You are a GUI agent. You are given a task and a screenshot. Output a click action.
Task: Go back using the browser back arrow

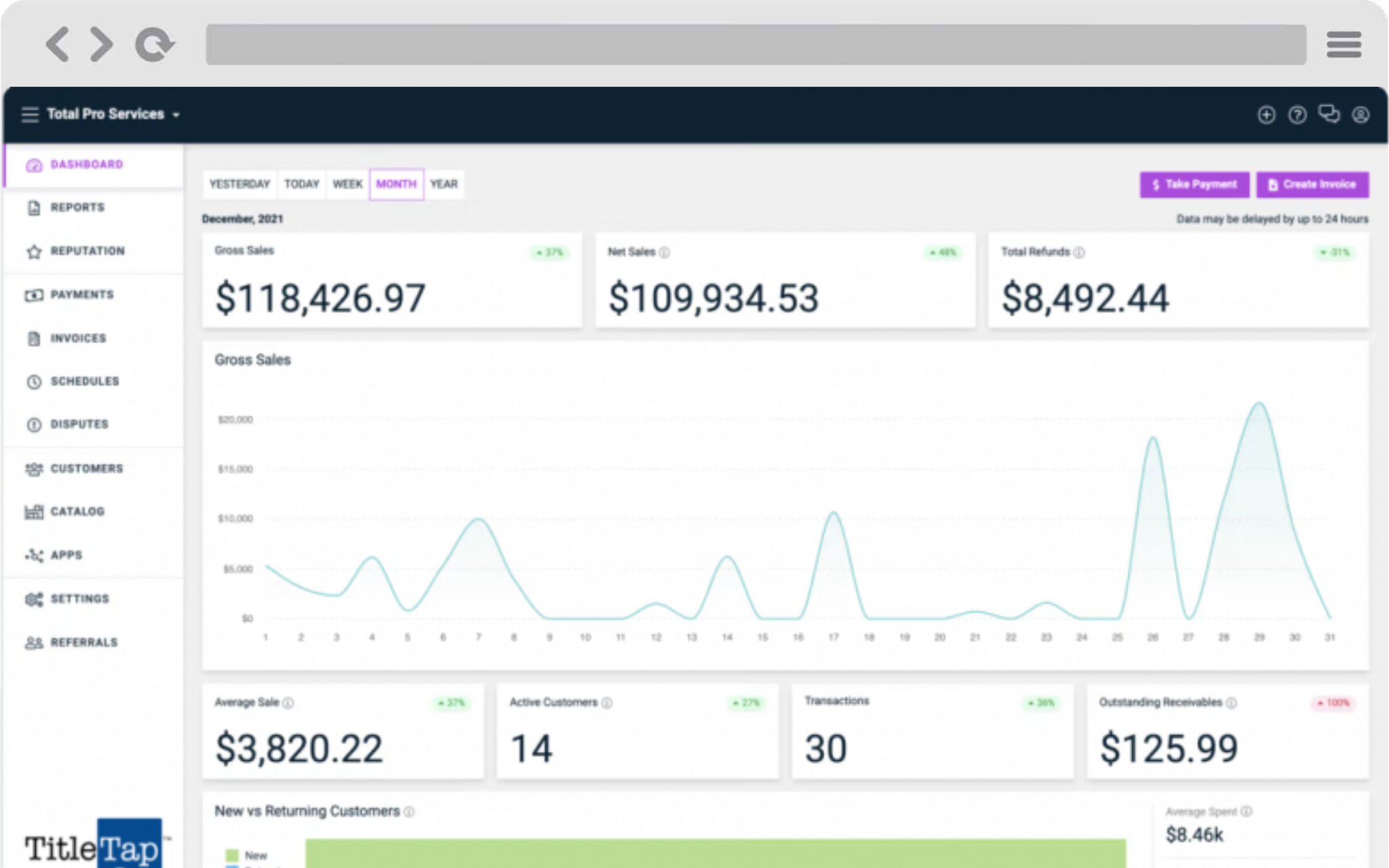coord(58,45)
